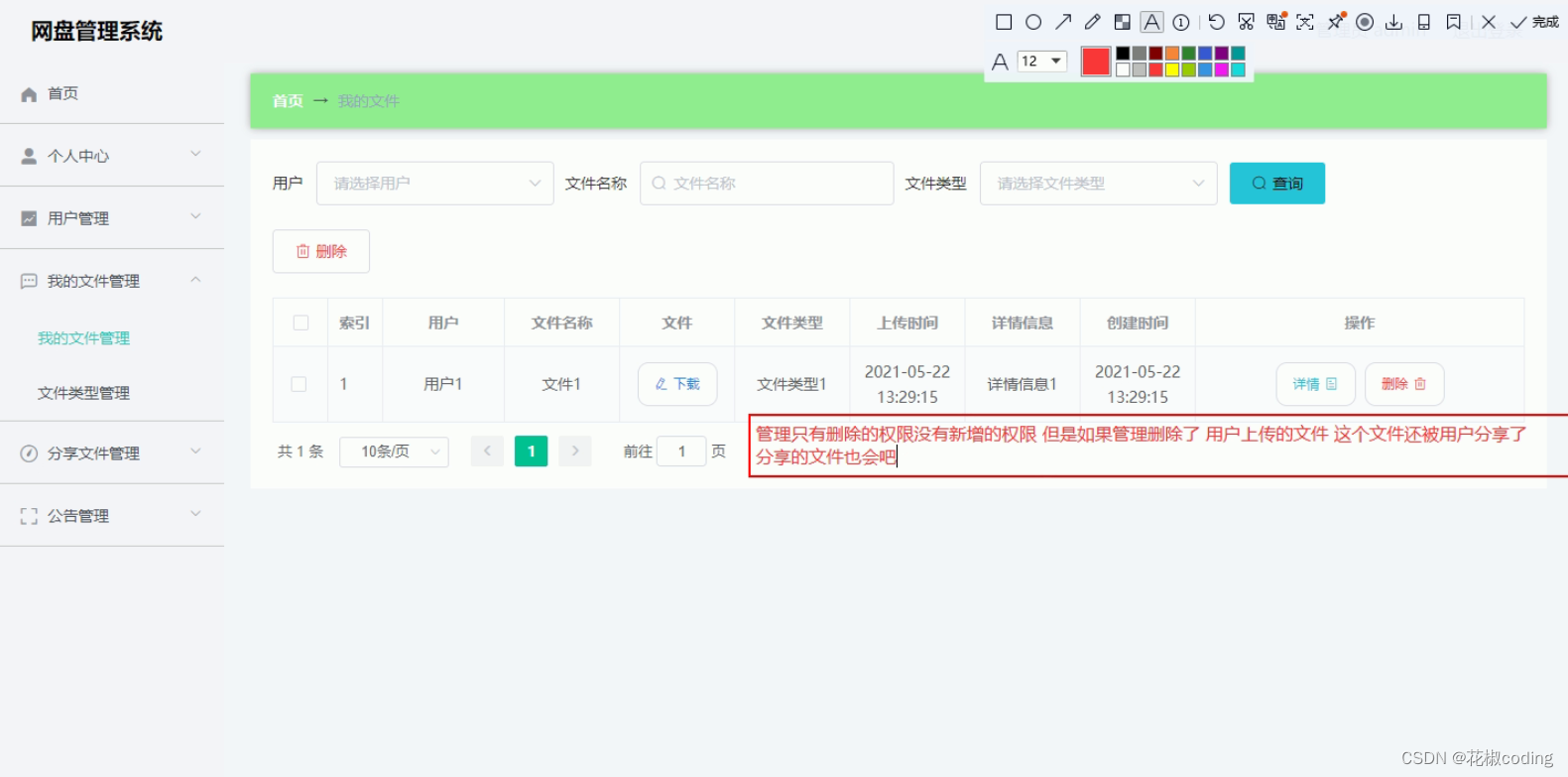This screenshot has height=777, width=1568.
Task: Select the pencil drawing tool
Action: click(1093, 22)
